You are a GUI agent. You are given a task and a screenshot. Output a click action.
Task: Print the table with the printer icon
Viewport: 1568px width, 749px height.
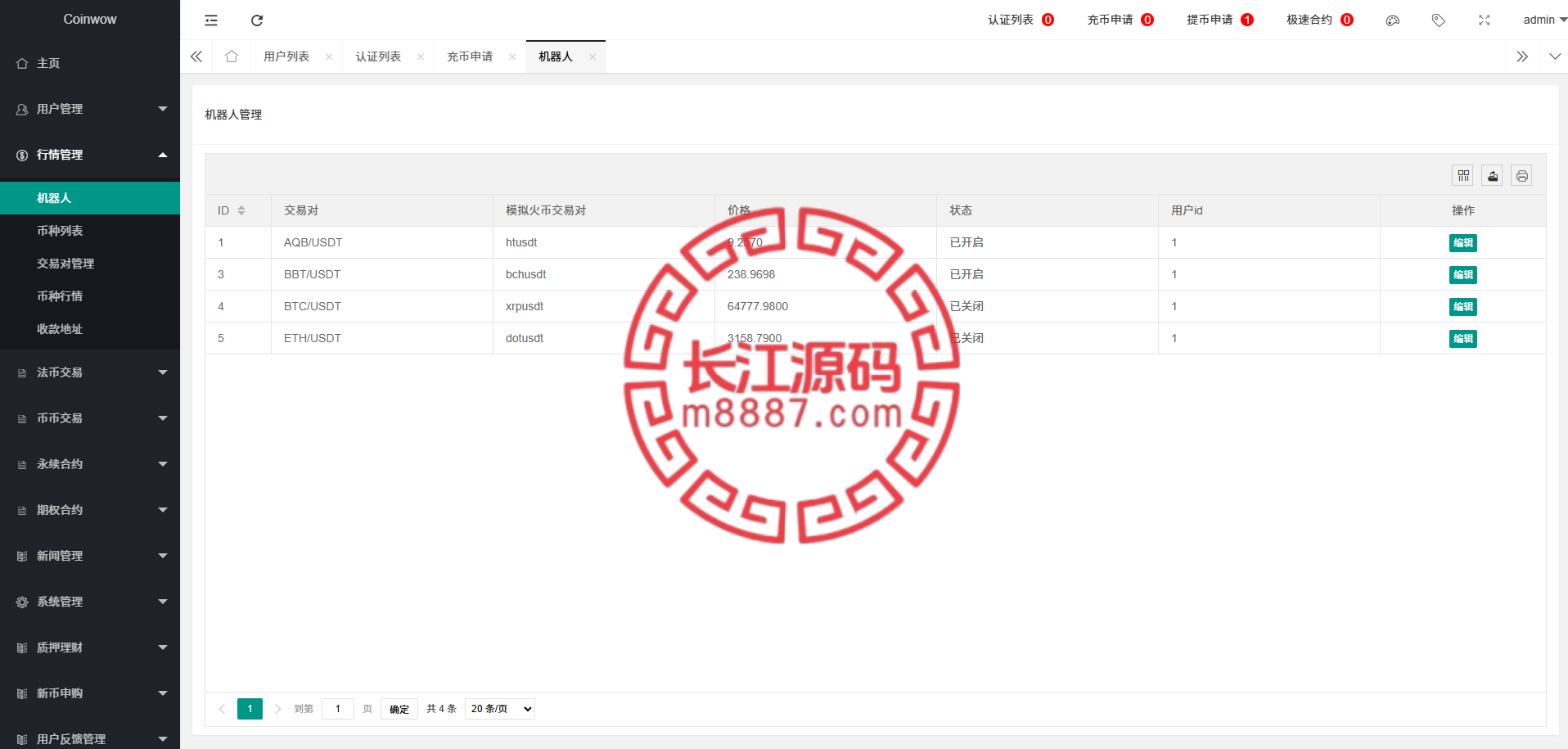(x=1521, y=175)
